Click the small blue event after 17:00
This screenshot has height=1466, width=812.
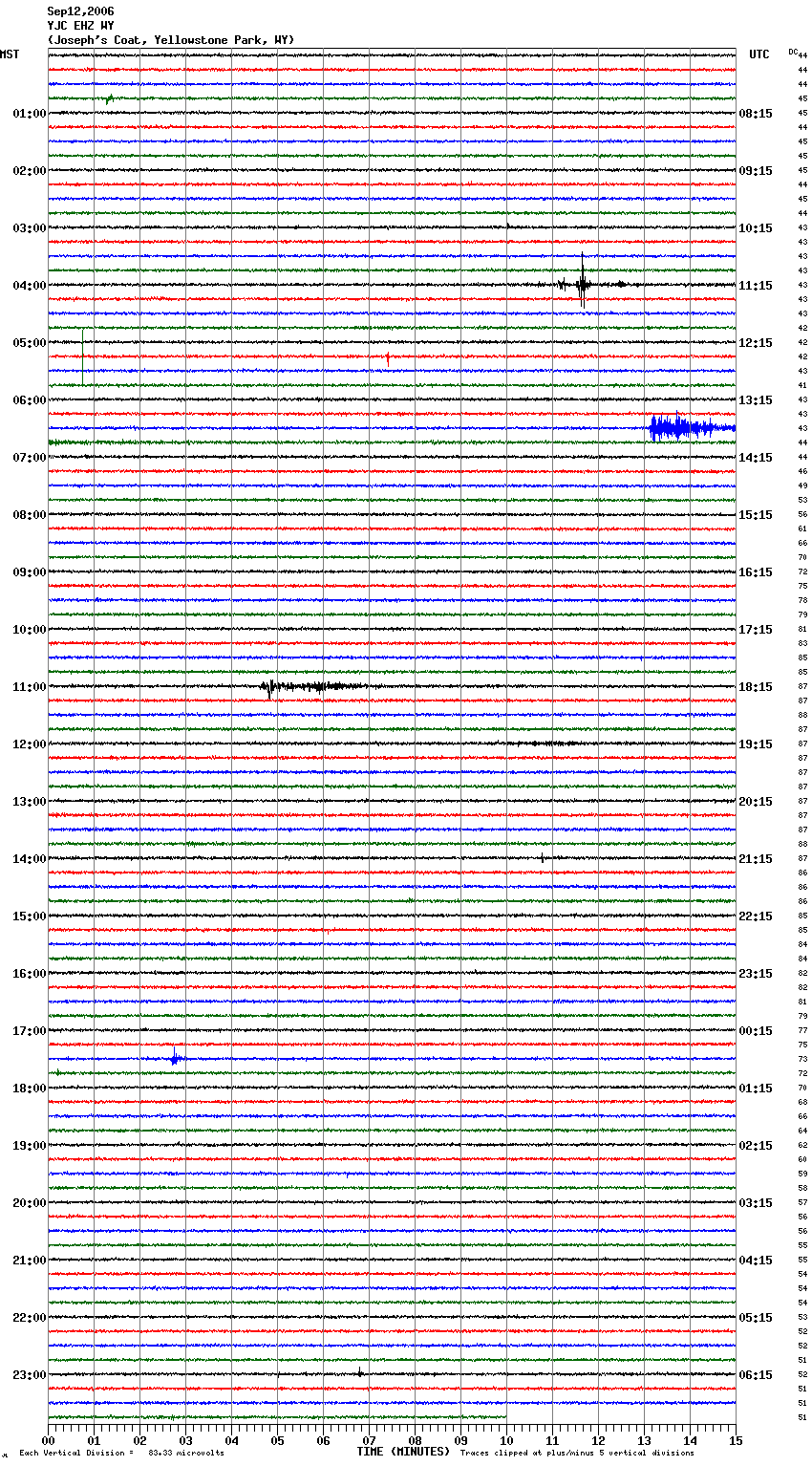click(x=175, y=1058)
